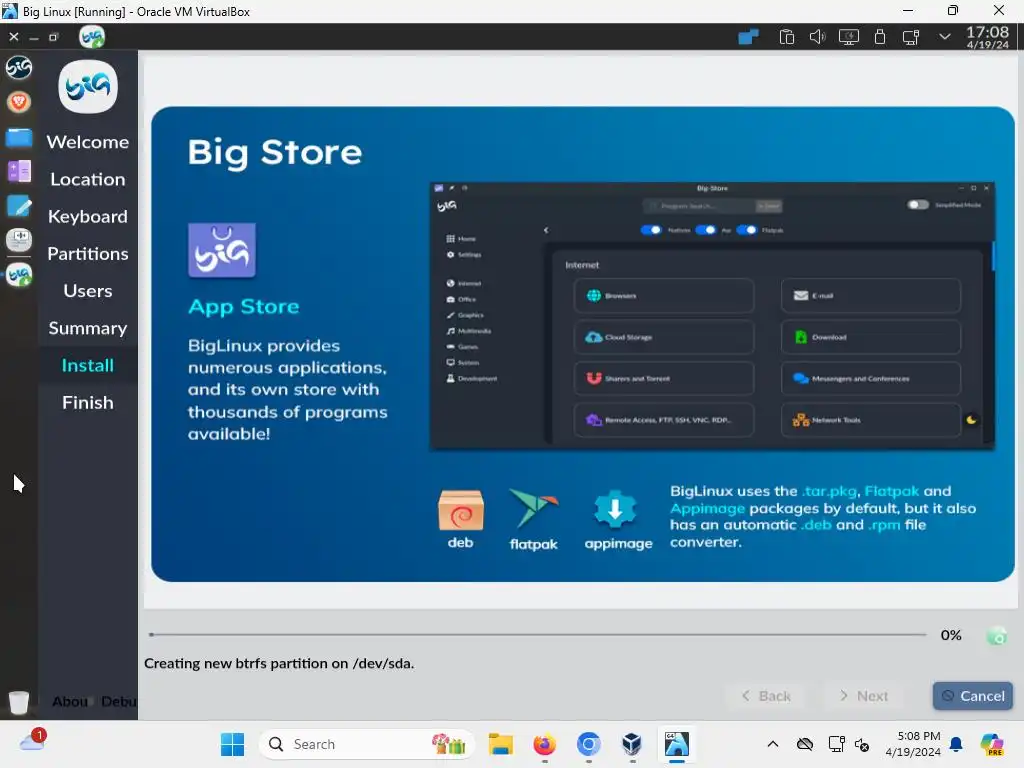Open the blue folder file manager icon
Screen dimensions: 1024x768
click(19, 138)
